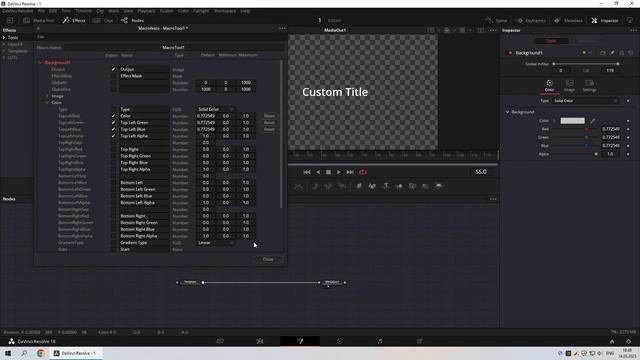
Task: Open the Effects library panel button
Action: click(x=74, y=20)
